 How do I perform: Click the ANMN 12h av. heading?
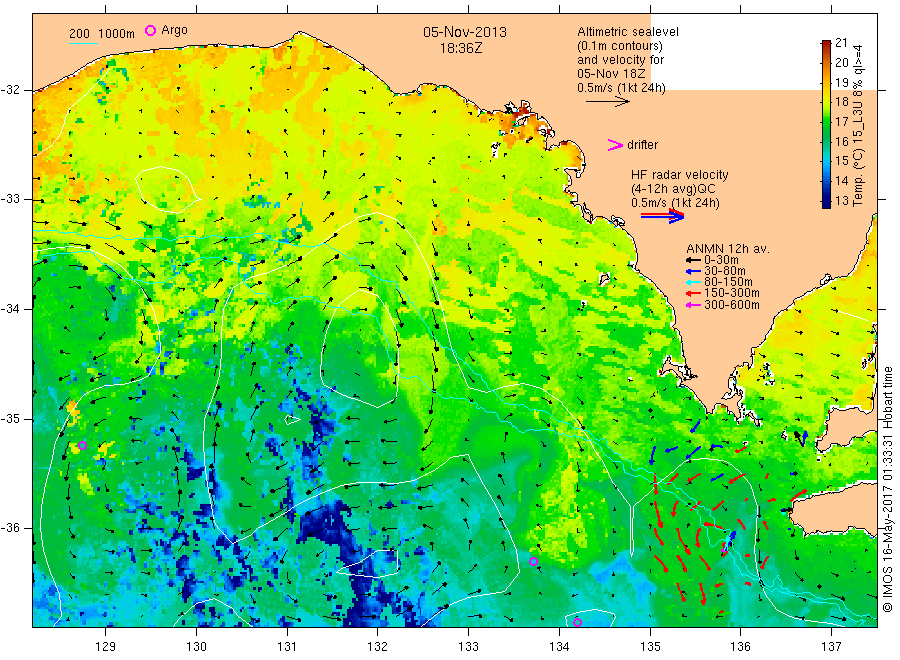728,249
